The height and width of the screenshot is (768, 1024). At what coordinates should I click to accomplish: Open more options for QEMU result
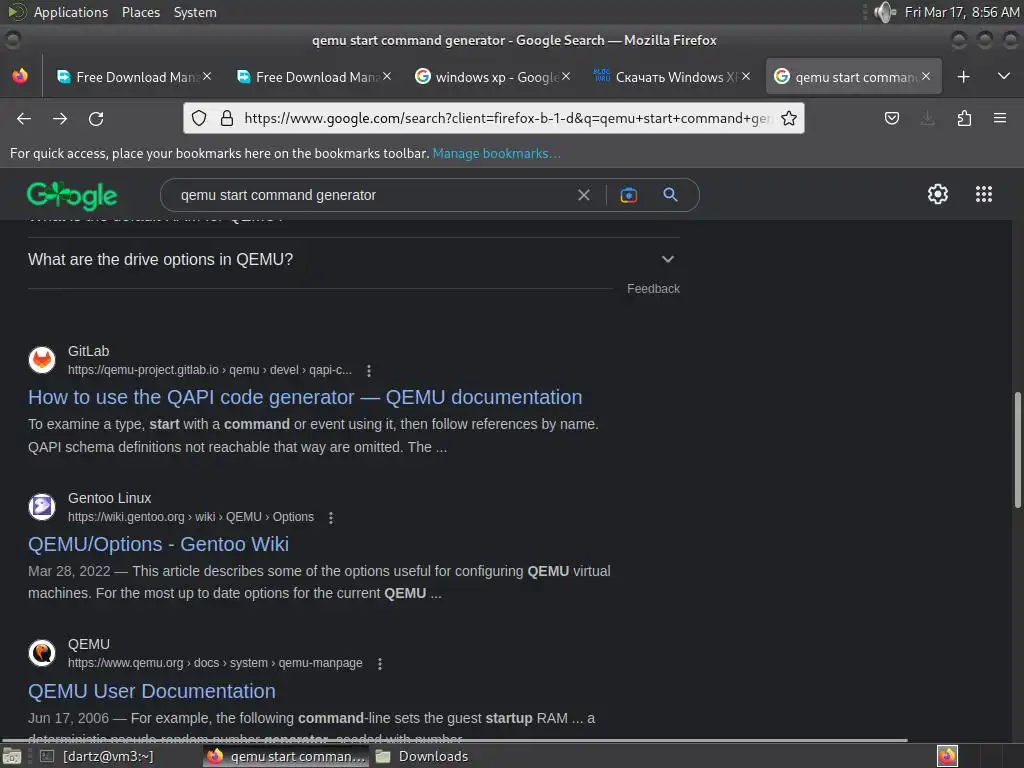[x=380, y=664]
